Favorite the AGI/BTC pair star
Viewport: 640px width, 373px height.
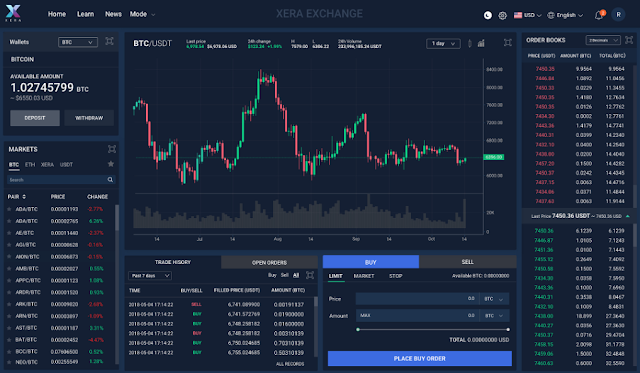tap(9, 244)
